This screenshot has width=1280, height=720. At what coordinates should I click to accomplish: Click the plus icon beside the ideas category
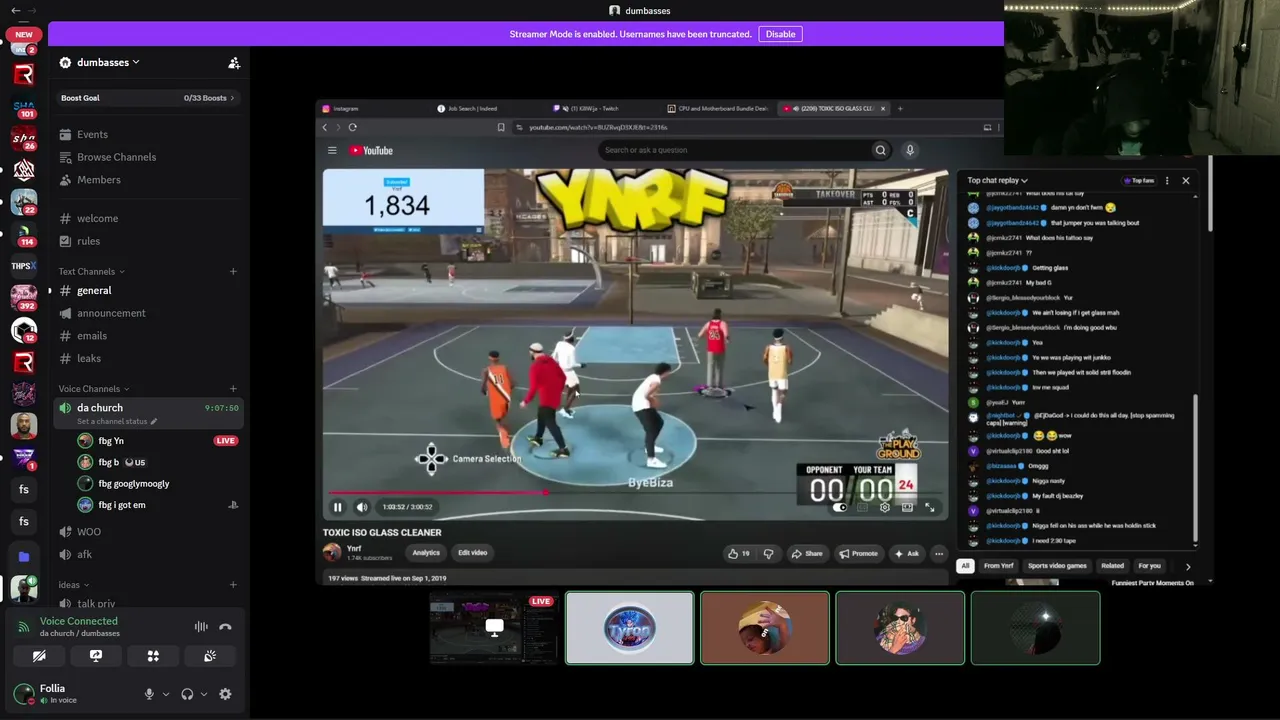click(x=233, y=585)
